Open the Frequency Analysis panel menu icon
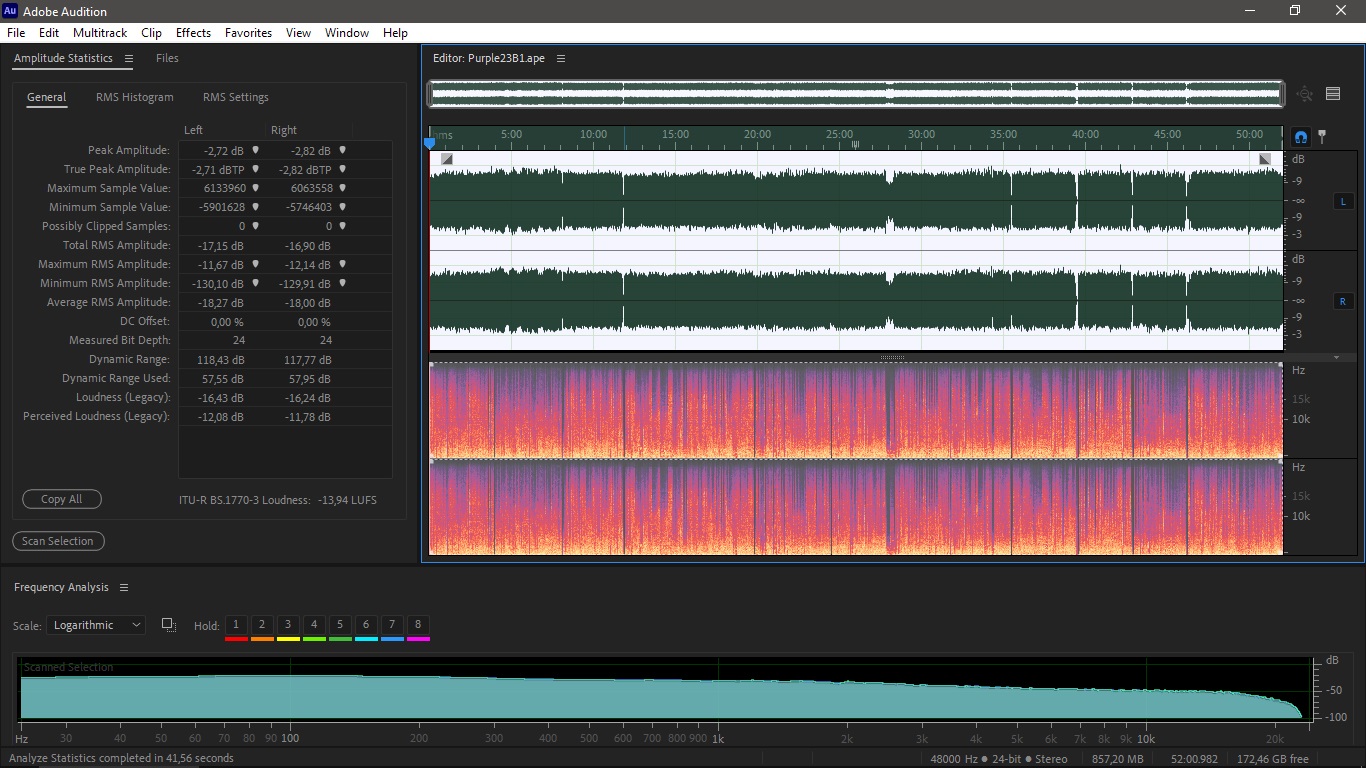 [124, 588]
